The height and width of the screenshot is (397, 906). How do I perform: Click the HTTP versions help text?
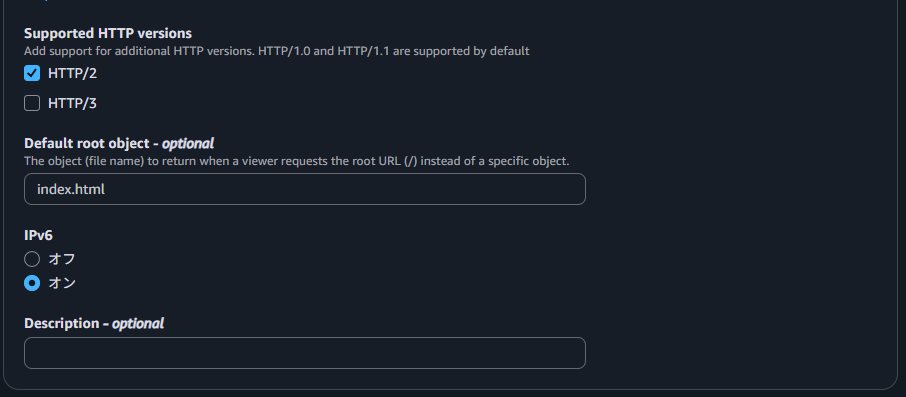pyautogui.click(x=277, y=51)
